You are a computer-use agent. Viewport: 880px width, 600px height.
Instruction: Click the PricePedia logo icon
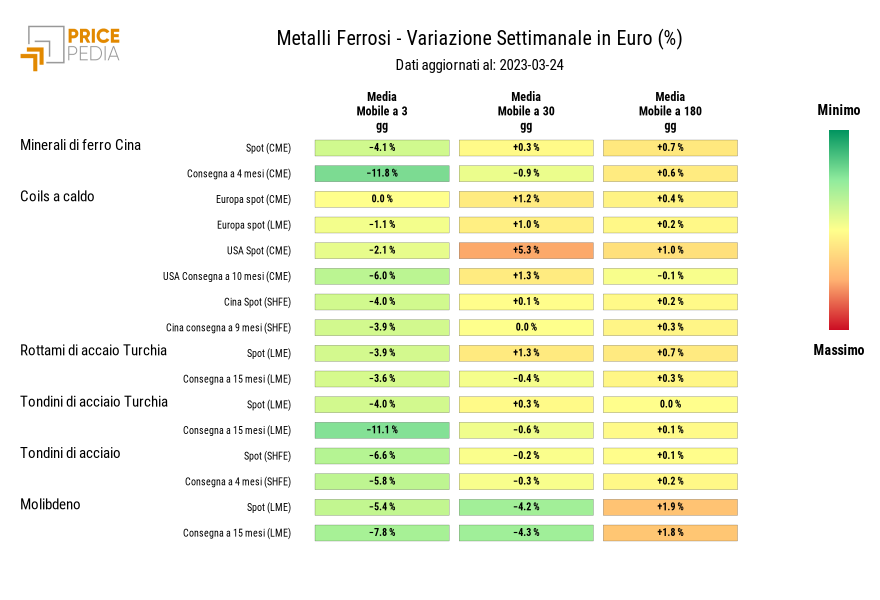pyautogui.click(x=42, y=46)
